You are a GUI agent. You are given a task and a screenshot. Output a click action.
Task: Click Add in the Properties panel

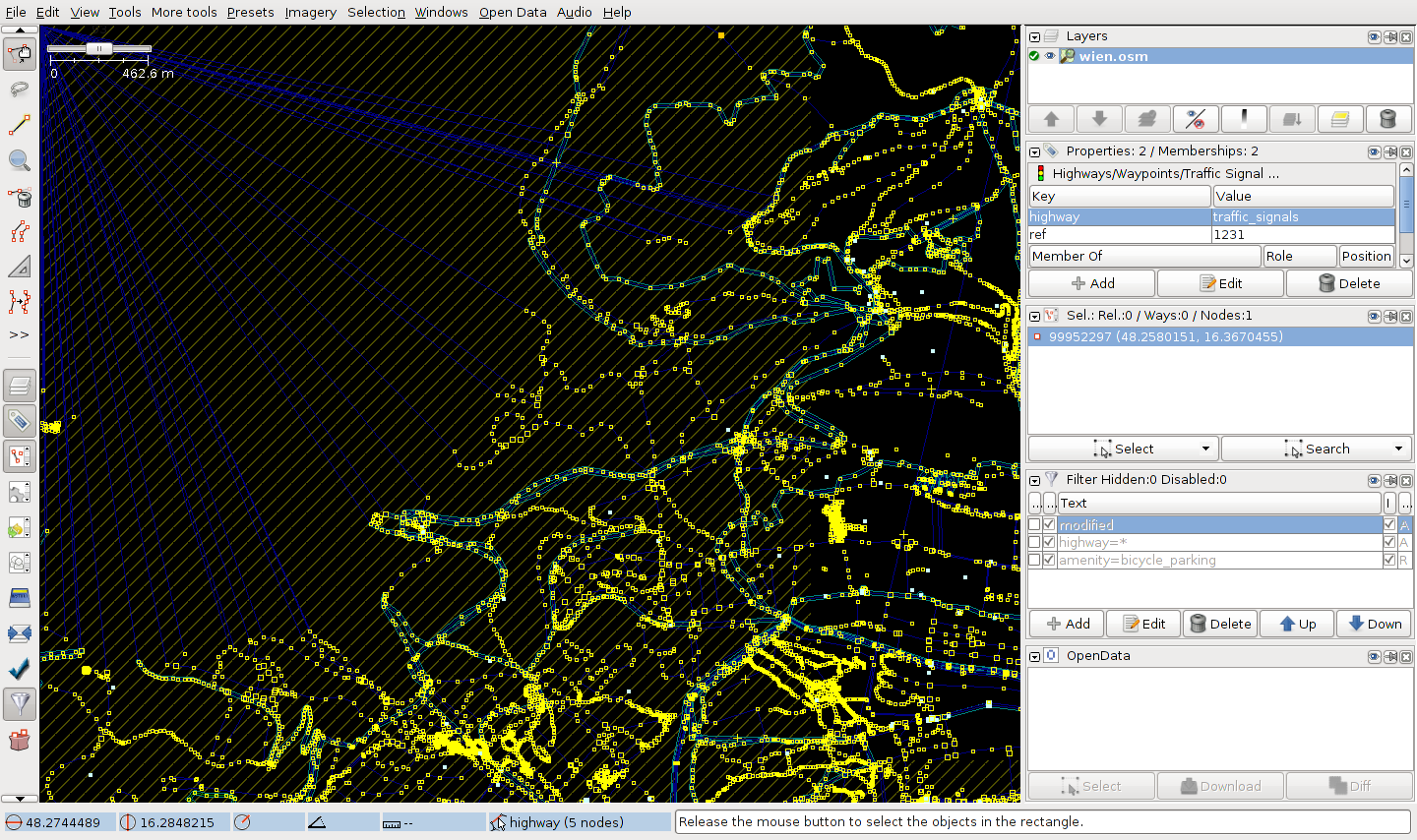tap(1092, 283)
